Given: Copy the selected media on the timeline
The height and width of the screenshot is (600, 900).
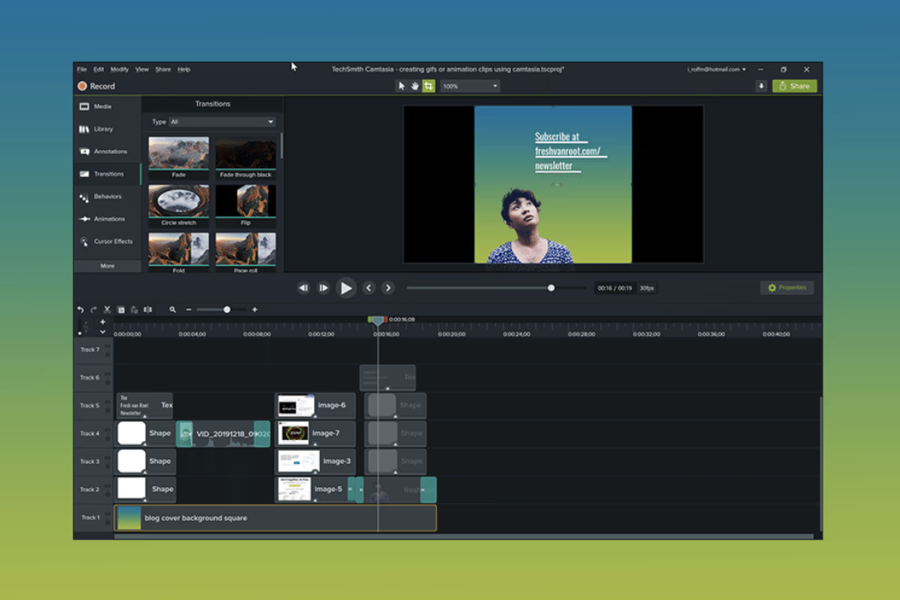Looking at the screenshot, I should (121, 309).
